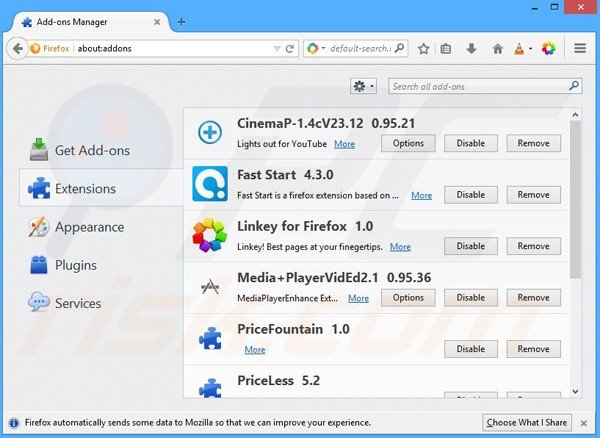
Task: Show bookmarks list icon
Action: (x=446, y=49)
